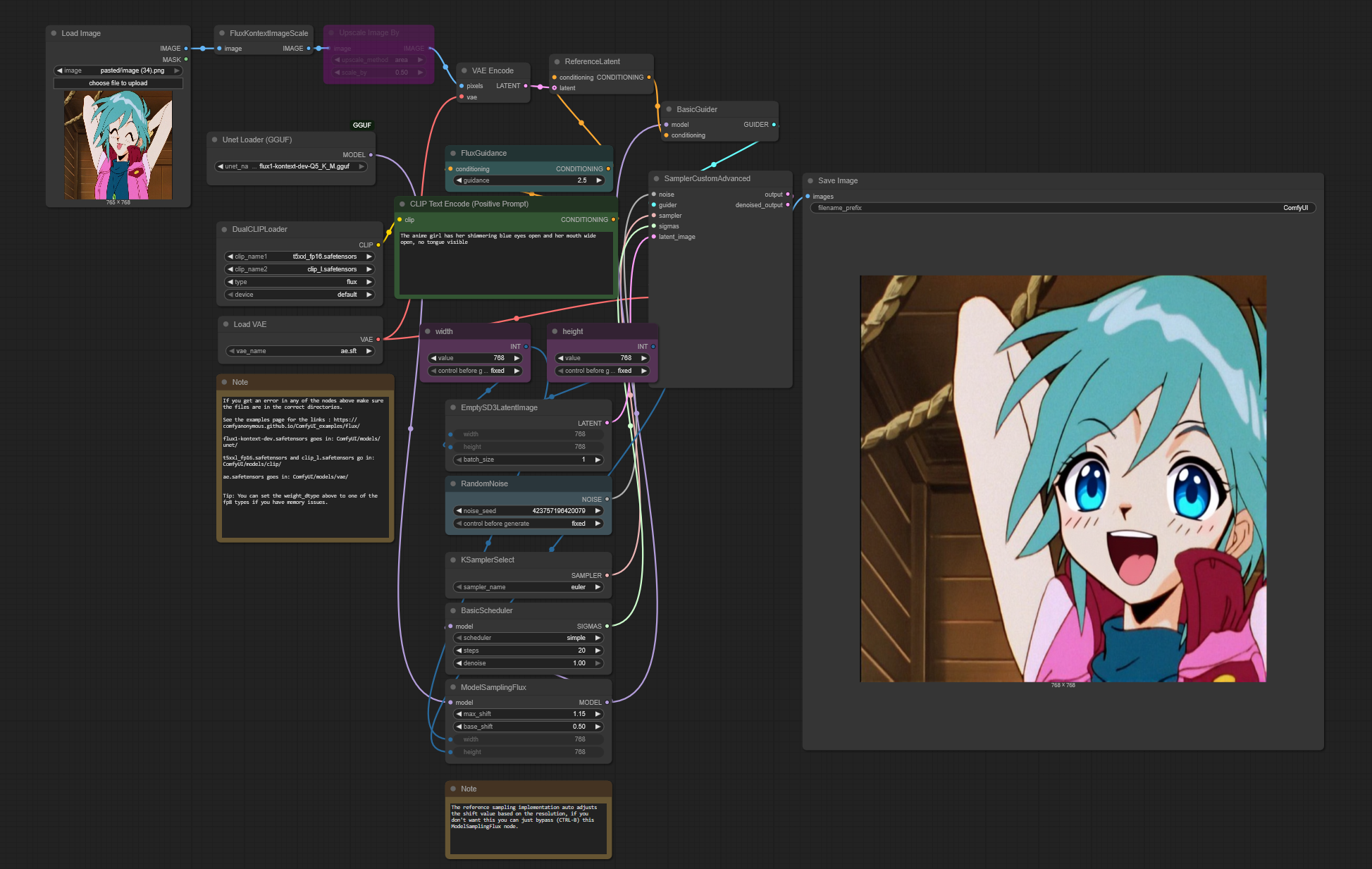The width and height of the screenshot is (1372, 869).
Task: Collapse the BasicScheduler node via title dot
Action: pyautogui.click(x=453, y=610)
